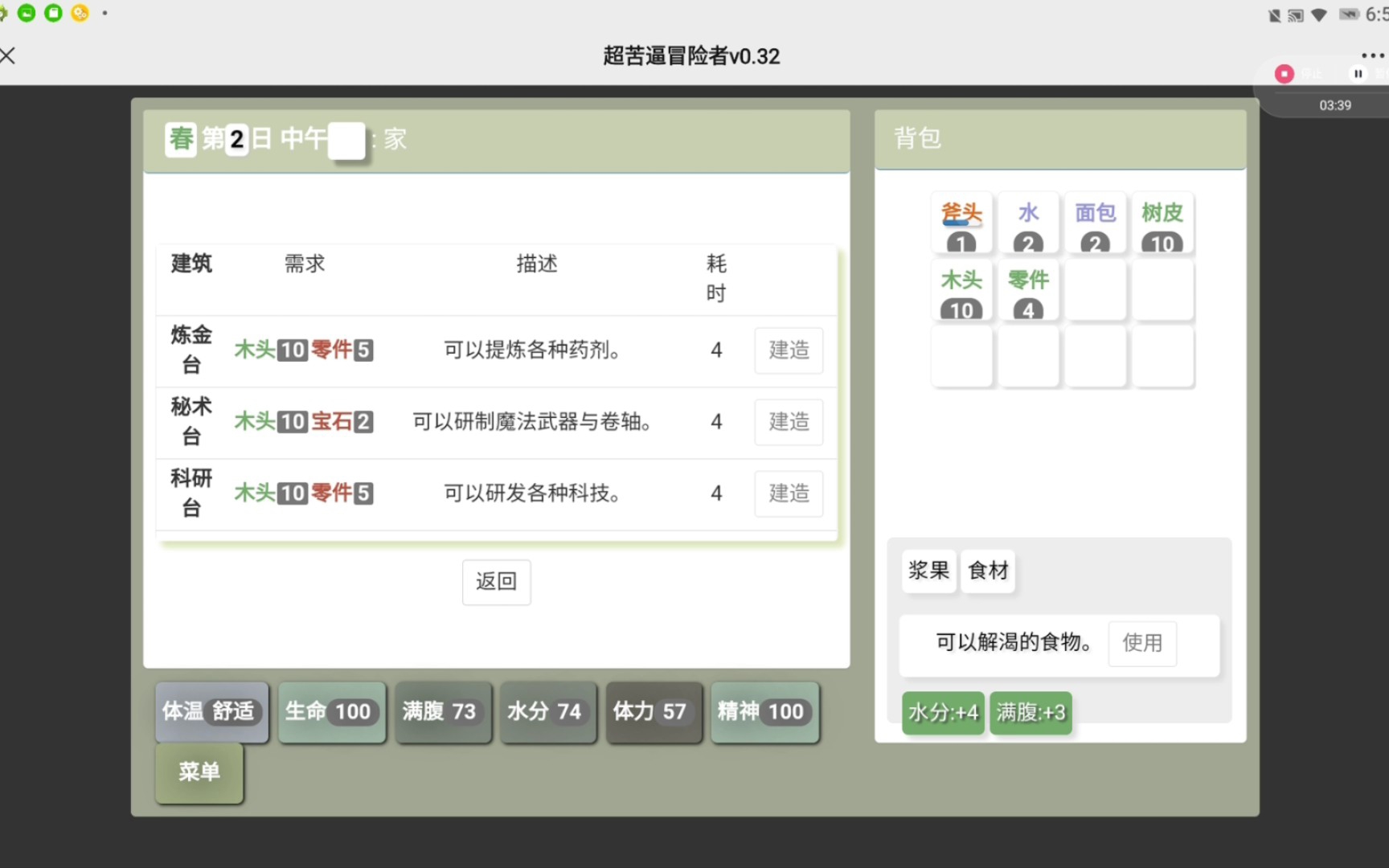Click 建造 button for 科研台
Image resolution: width=1389 pixels, height=868 pixels.
pos(789,493)
